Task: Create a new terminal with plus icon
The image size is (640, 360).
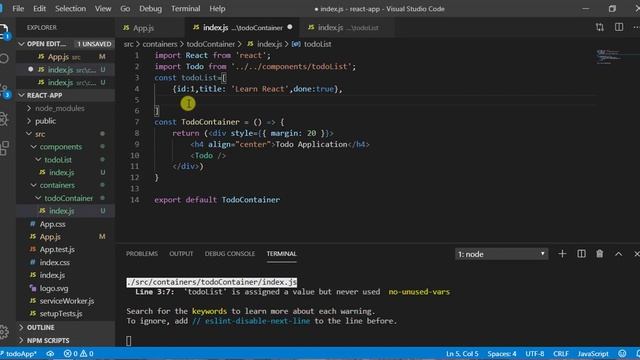Action: coord(562,254)
